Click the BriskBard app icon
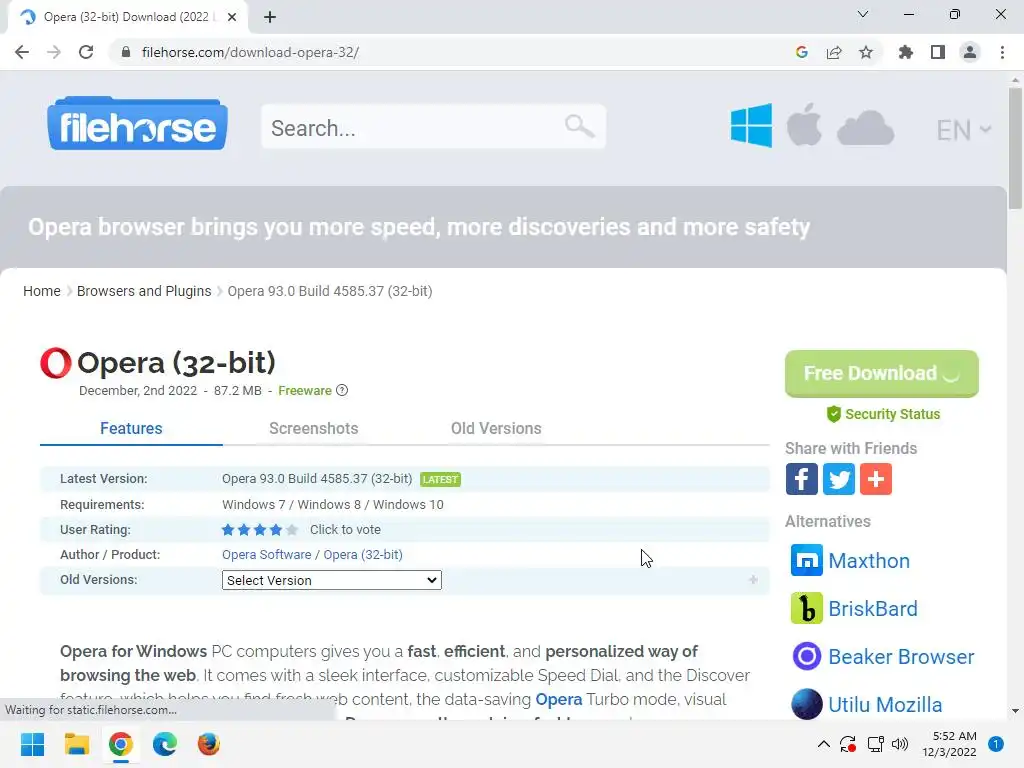This screenshot has height=768, width=1024. click(x=807, y=609)
